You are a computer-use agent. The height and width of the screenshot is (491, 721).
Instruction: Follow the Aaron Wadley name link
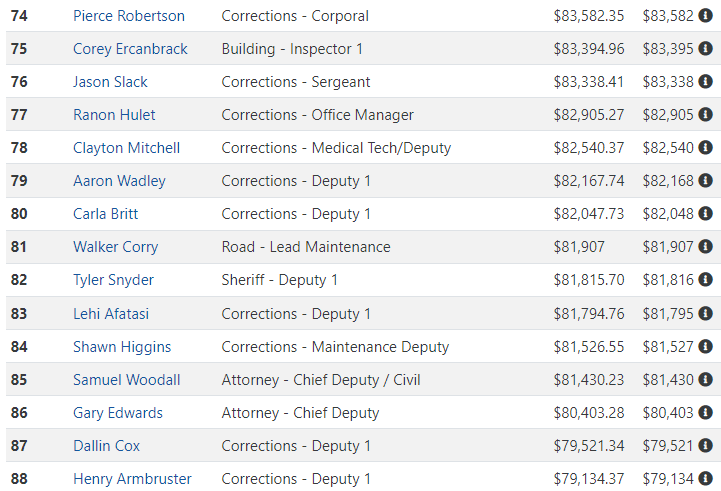119,181
